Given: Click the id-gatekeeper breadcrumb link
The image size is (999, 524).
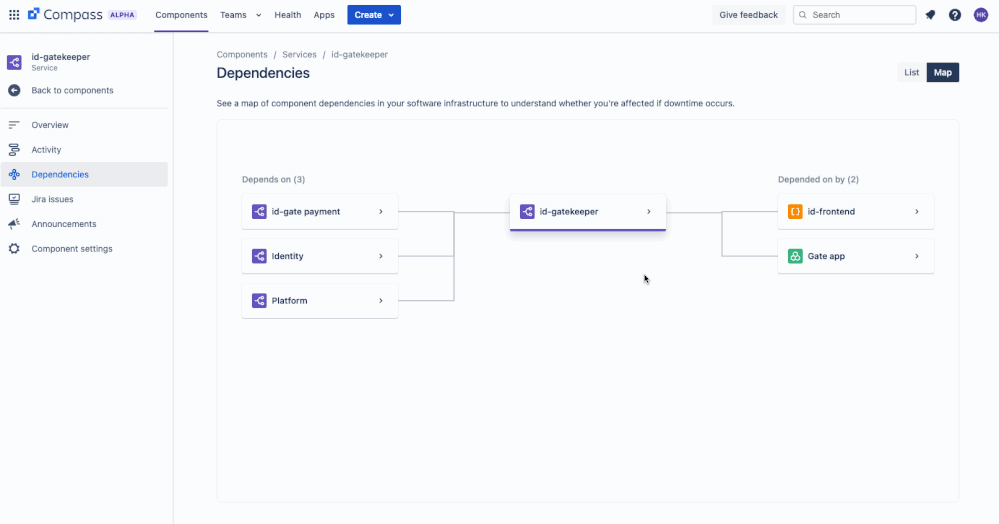Looking at the screenshot, I should coord(359,55).
